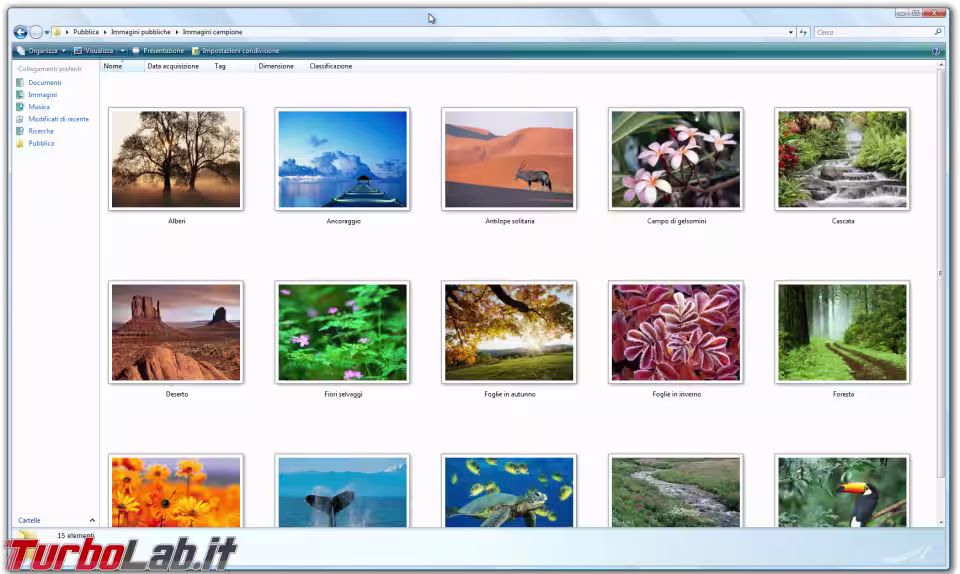
Task: Sort by the Tag column header
Action: pos(220,66)
